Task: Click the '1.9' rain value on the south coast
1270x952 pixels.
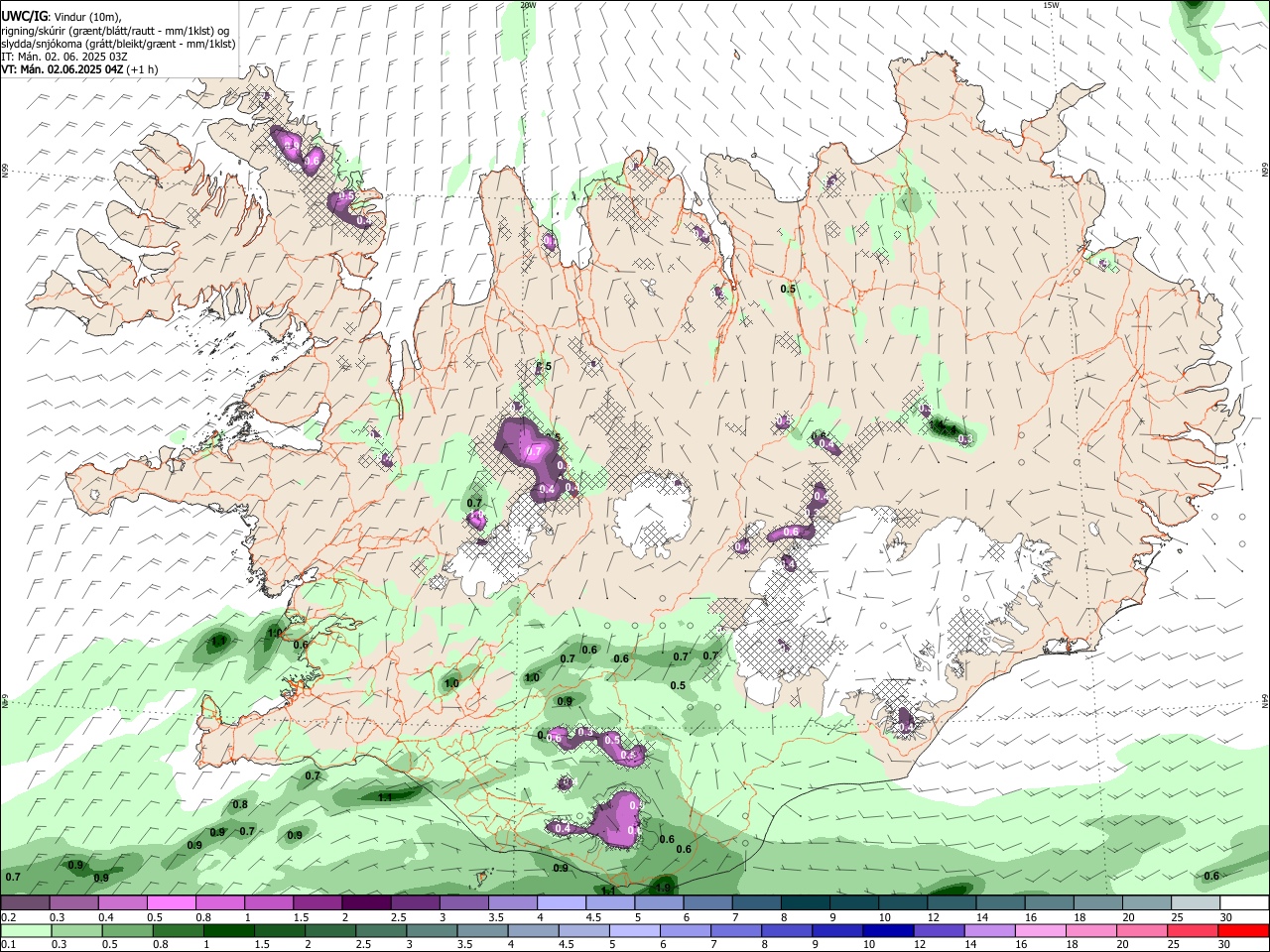Action: pyautogui.click(x=664, y=889)
